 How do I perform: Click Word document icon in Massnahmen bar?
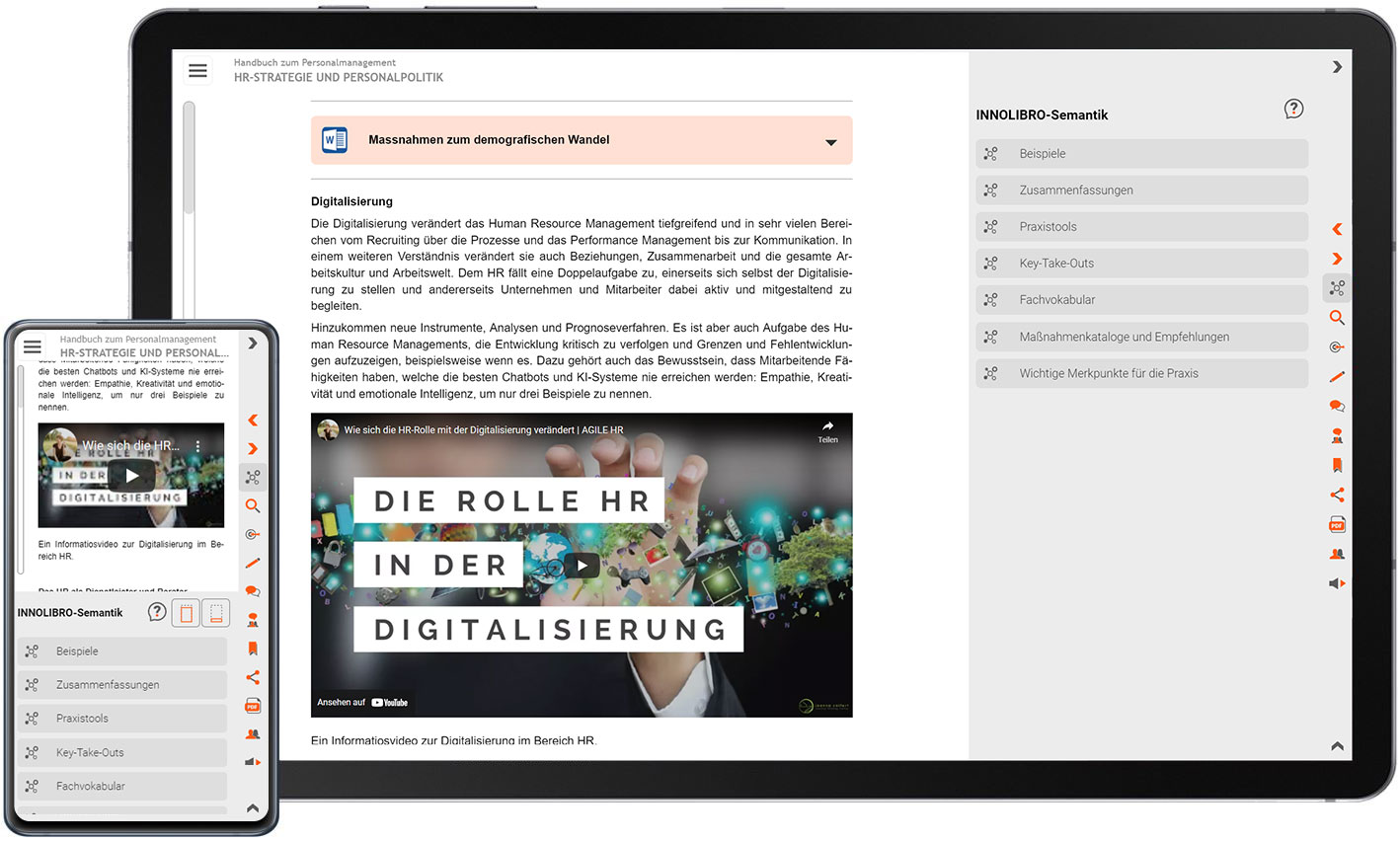pyautogui.click(x=335, y=139)
